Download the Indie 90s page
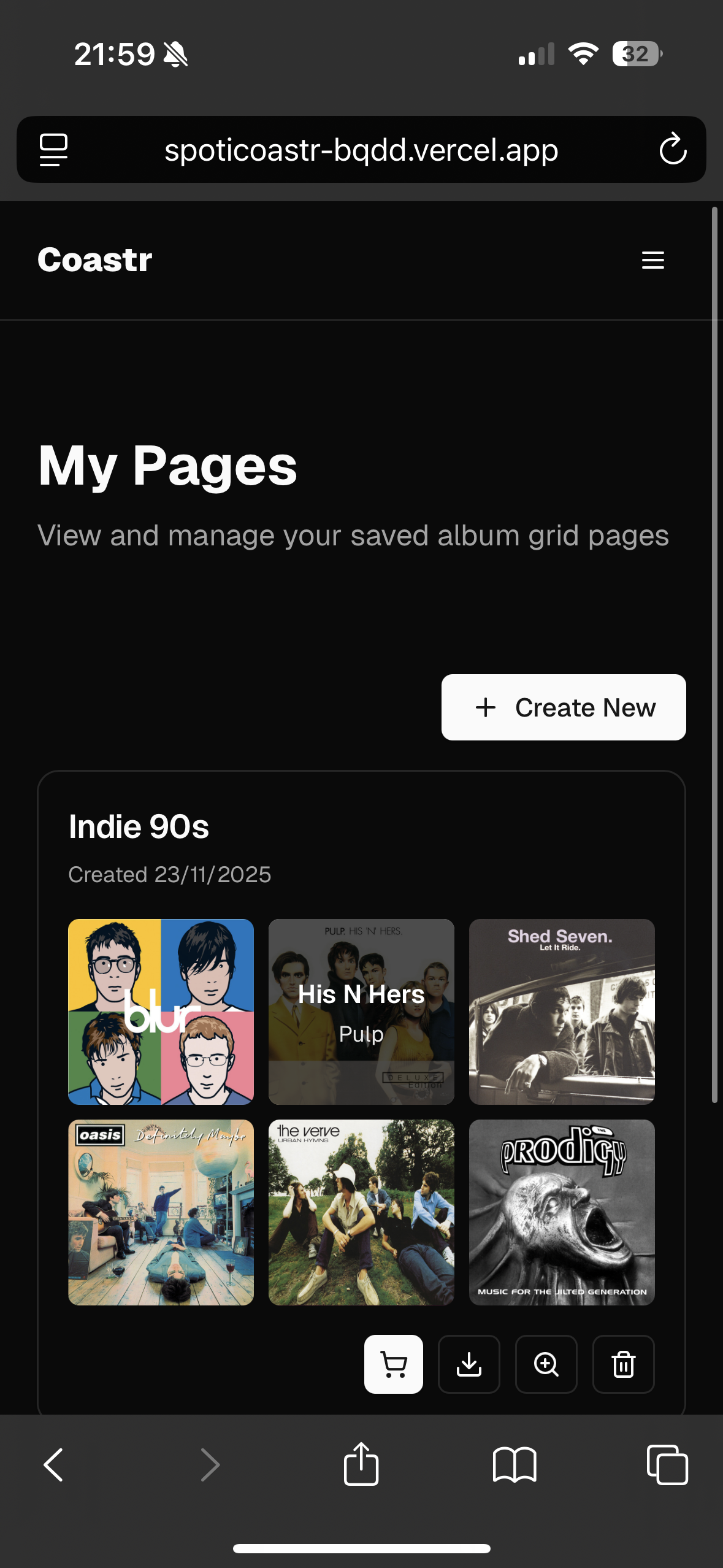723x1568 pixels. (x=469, y=1364)
